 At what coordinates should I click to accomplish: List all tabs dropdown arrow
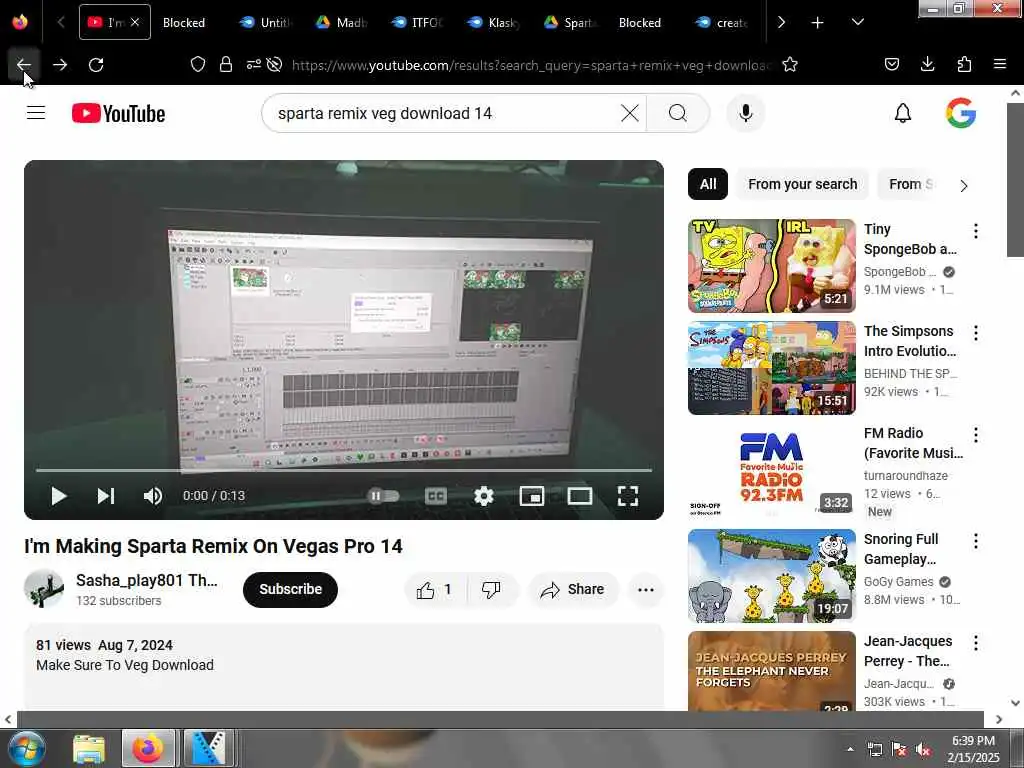pos(857,23)
